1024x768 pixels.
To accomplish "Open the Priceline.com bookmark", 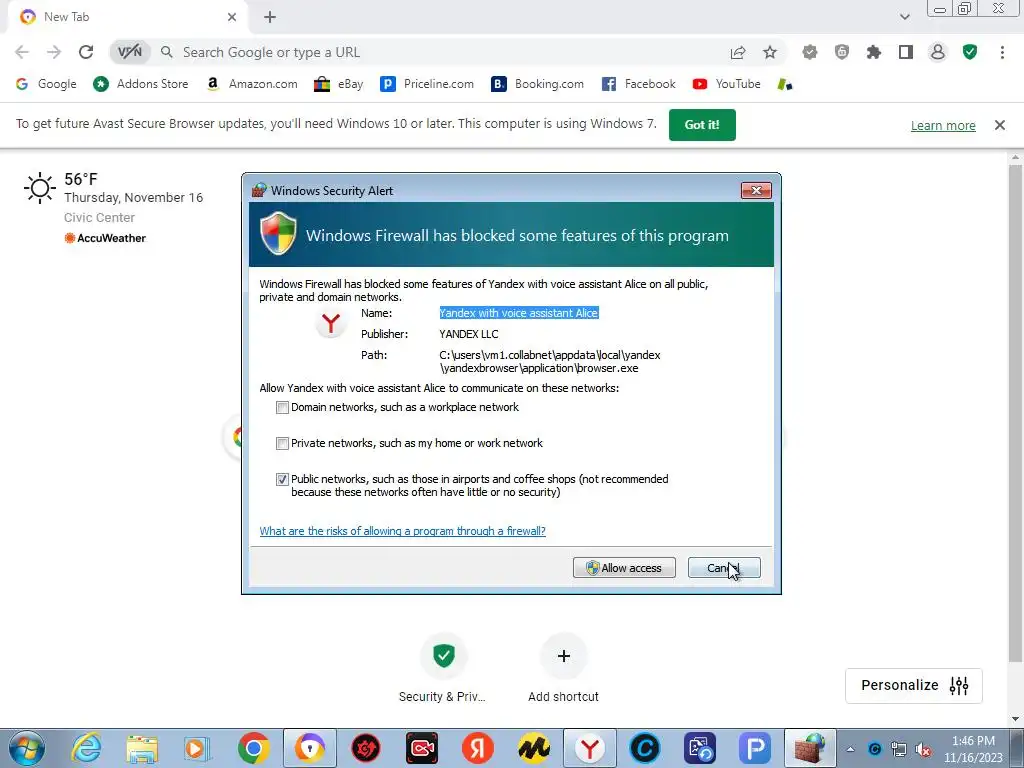I will pyautogui.click(x=427, y=84).
